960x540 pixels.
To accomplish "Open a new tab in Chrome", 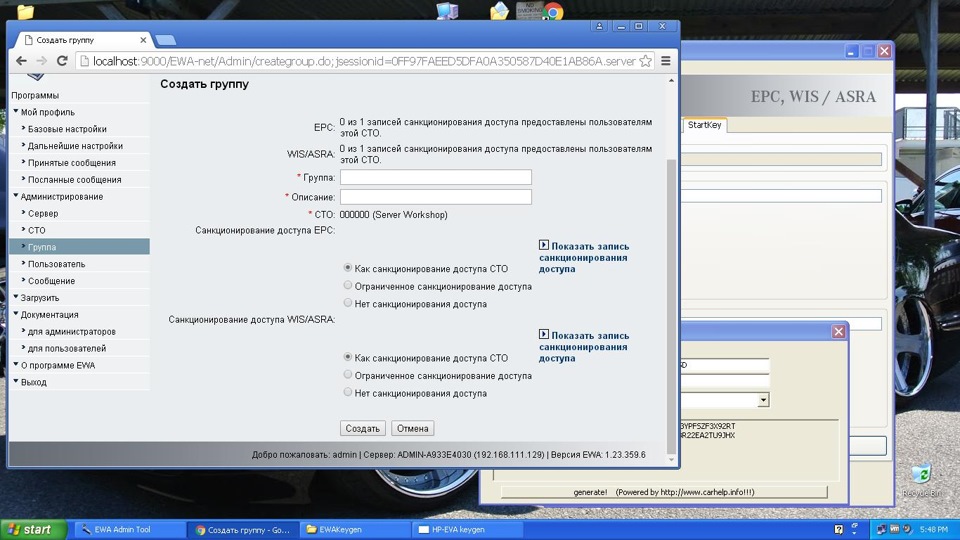I will tap(165, 40).
